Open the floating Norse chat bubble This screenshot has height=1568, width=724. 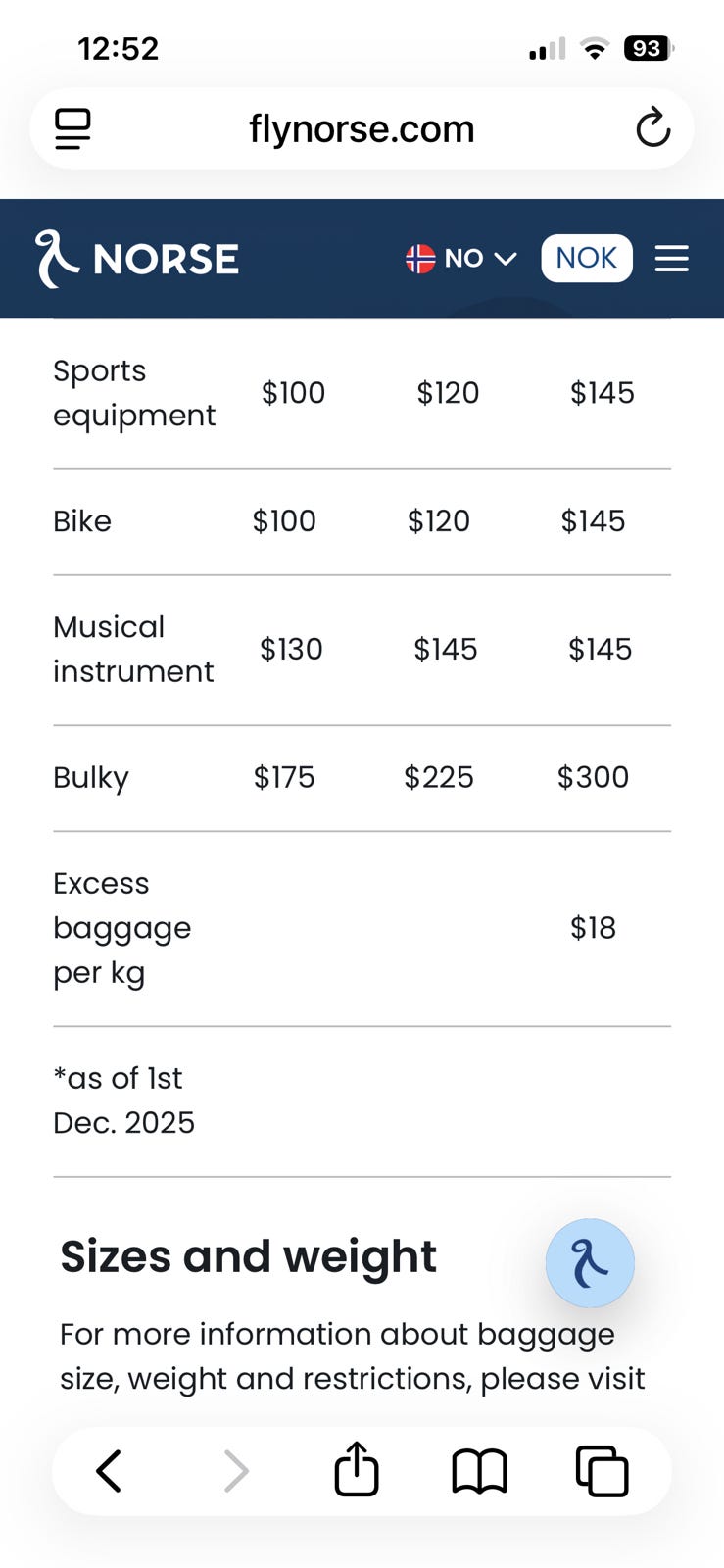click(x=590, y=1262)
